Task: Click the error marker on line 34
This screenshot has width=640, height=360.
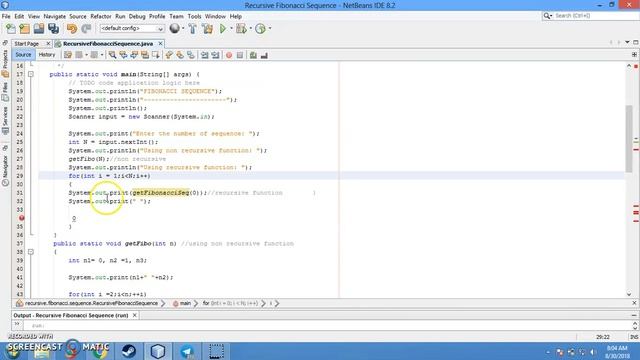Action: tap(21, 218)
